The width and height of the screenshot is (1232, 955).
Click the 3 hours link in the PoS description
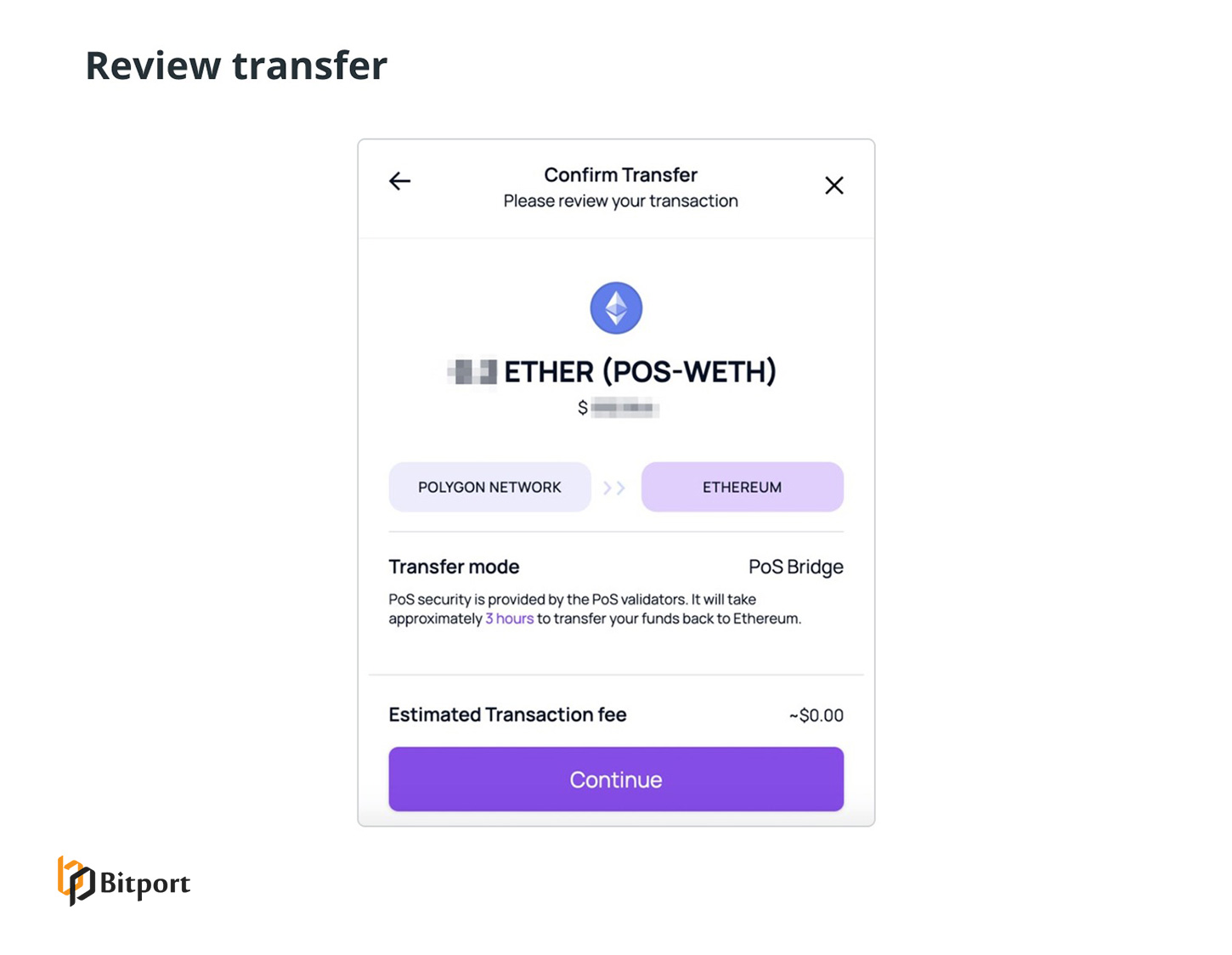click(x=509, y=619)
